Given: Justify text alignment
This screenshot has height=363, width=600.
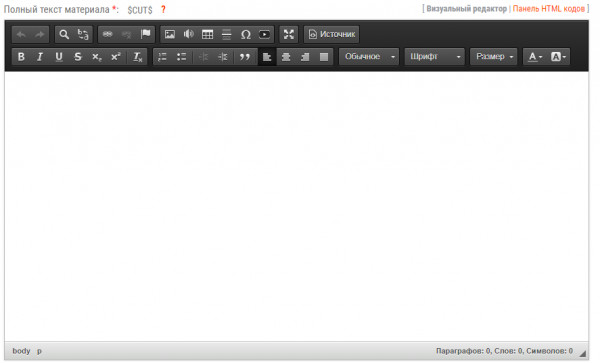Looking at the screenshot, I should 324,57.
